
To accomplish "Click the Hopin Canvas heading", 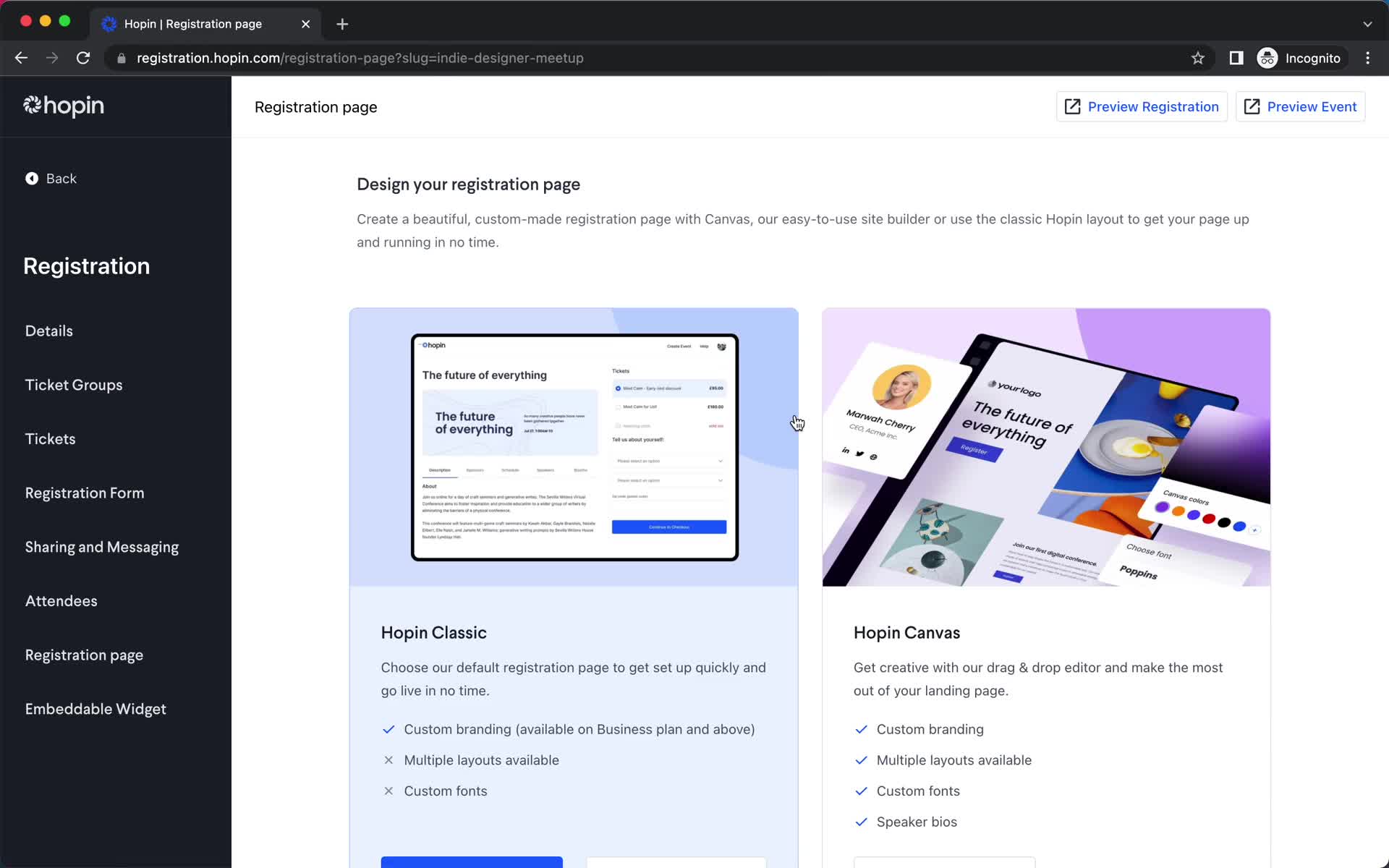I will (906, 633).
